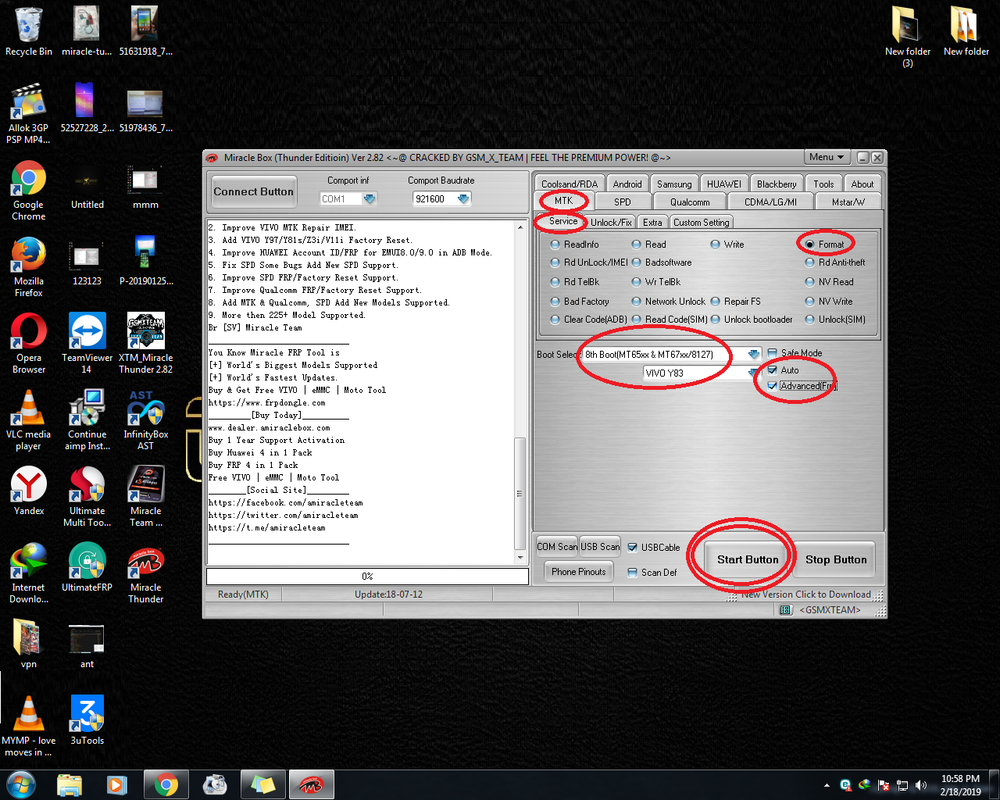Open the TeamViewer 14 desktop shortcut
Viewport: 1000px width, 800px height.
click(87, 344)
